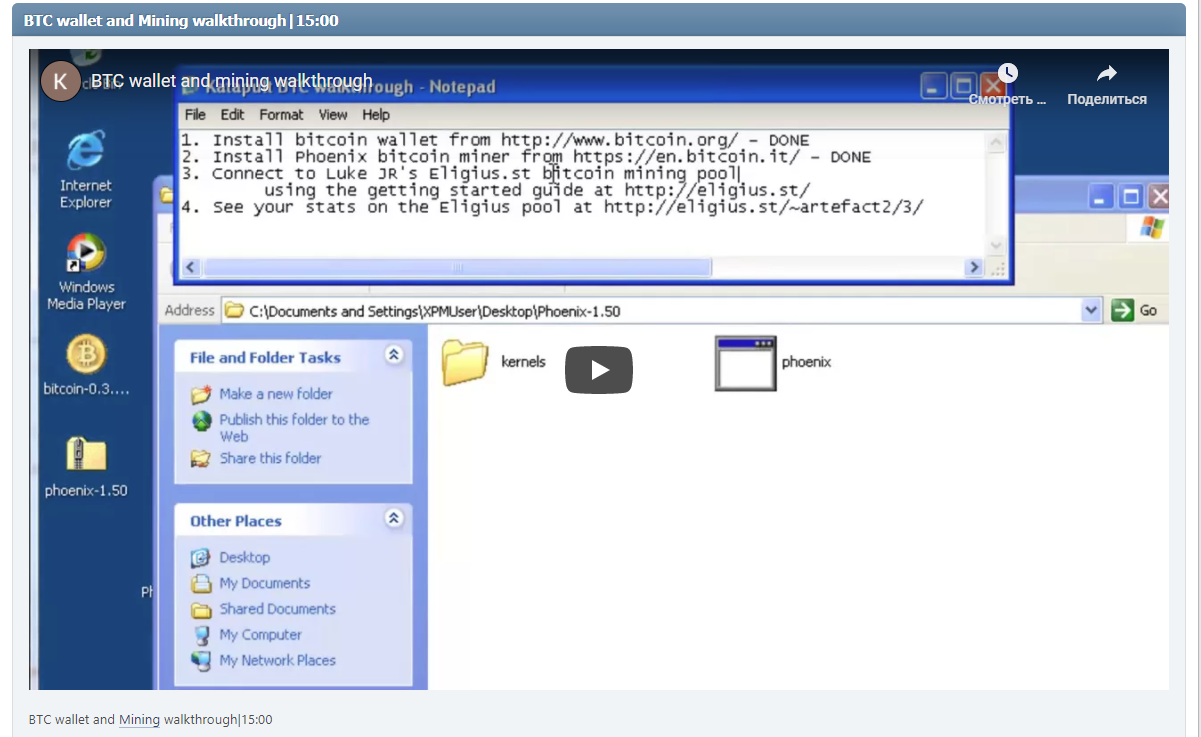Open the address bar dropdown arrow

(x=1090, y=311)
